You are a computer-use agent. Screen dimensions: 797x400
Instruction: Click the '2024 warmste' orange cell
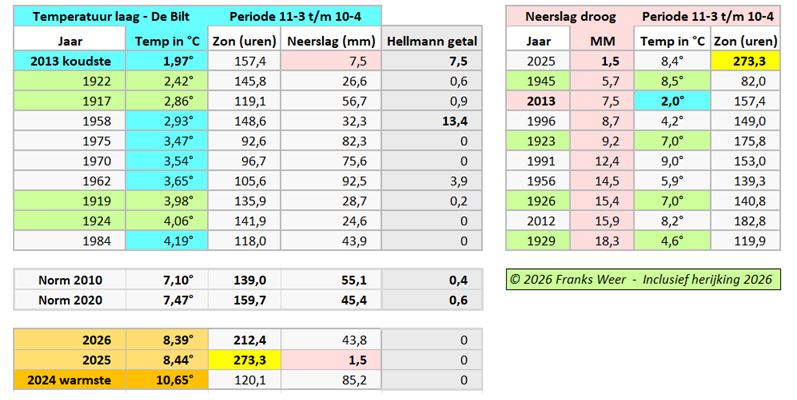click(x=70, y=379)
